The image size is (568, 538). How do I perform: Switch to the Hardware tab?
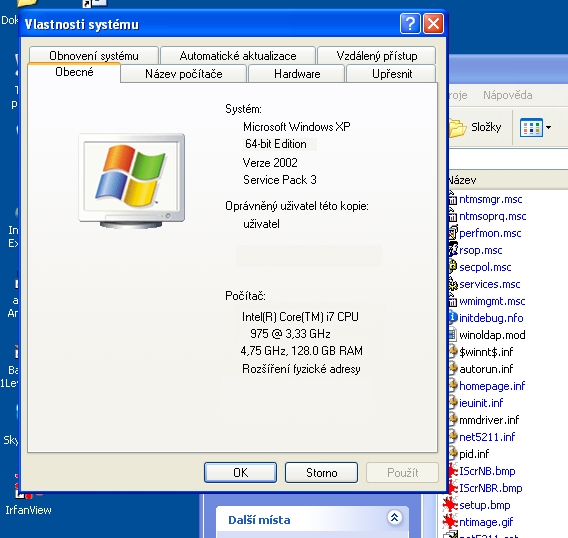(297, 74)
